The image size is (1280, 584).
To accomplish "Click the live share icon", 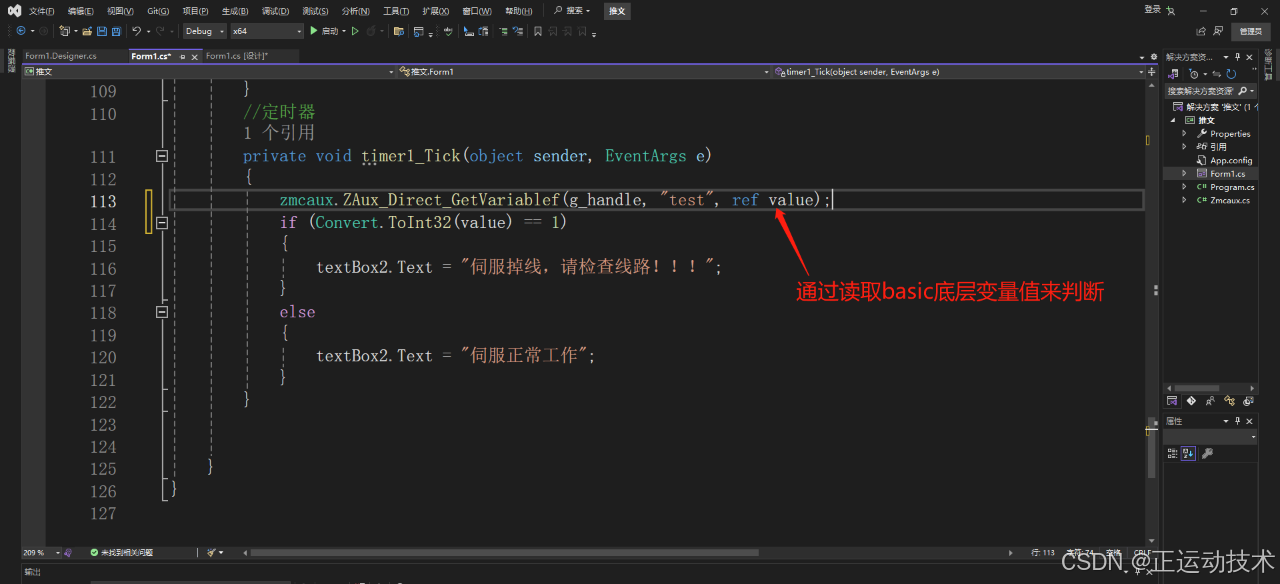I will click(x=1203, y=31).
